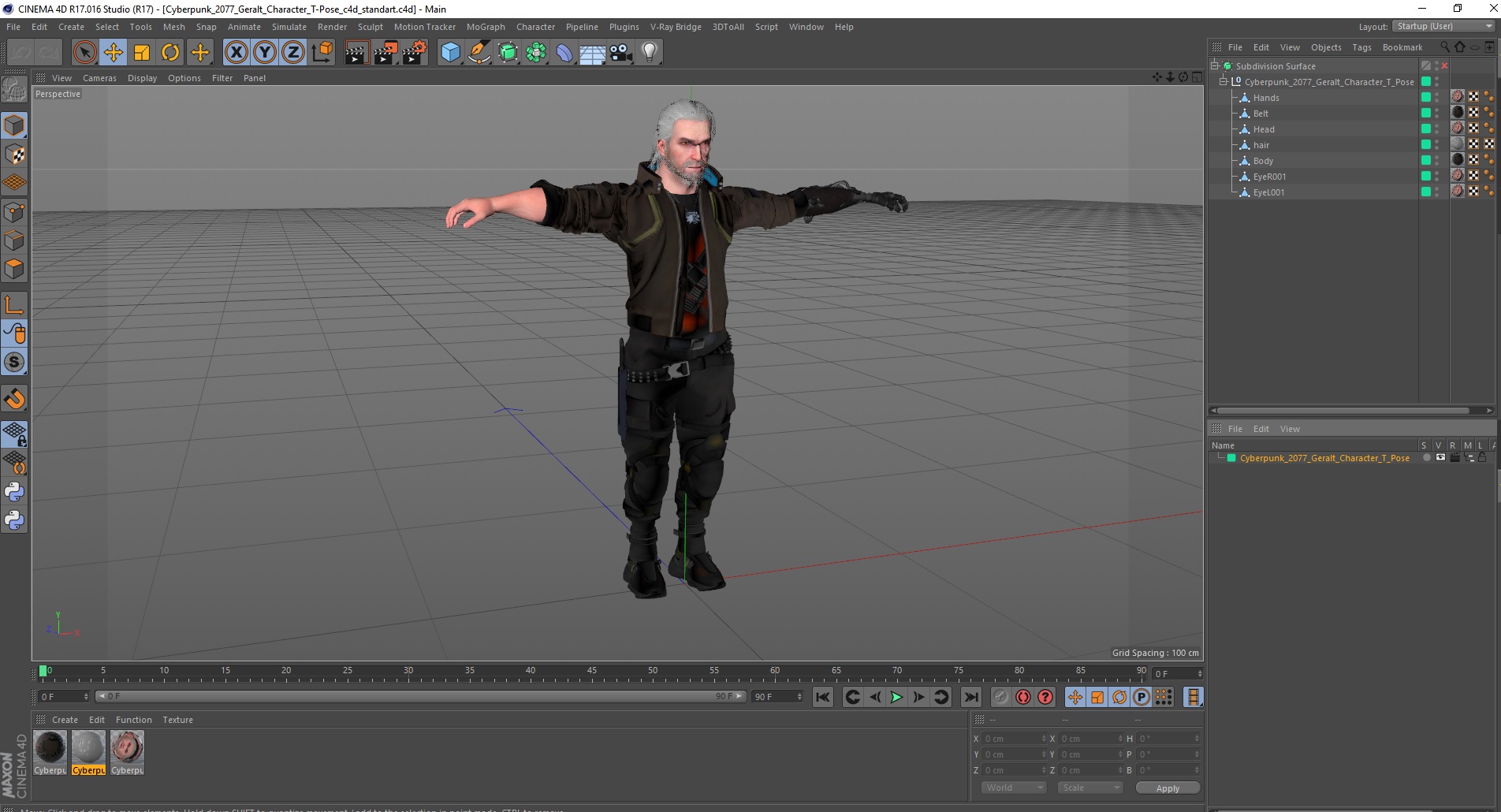1501x812 pixels.
Task: Play the animation forward
Action: point(896,697)
